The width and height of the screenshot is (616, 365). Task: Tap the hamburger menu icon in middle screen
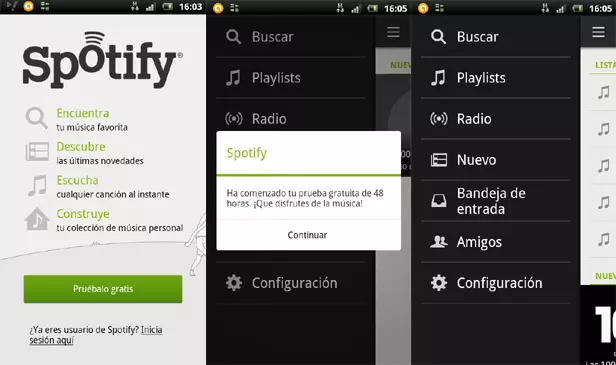(x=393, y=32)
